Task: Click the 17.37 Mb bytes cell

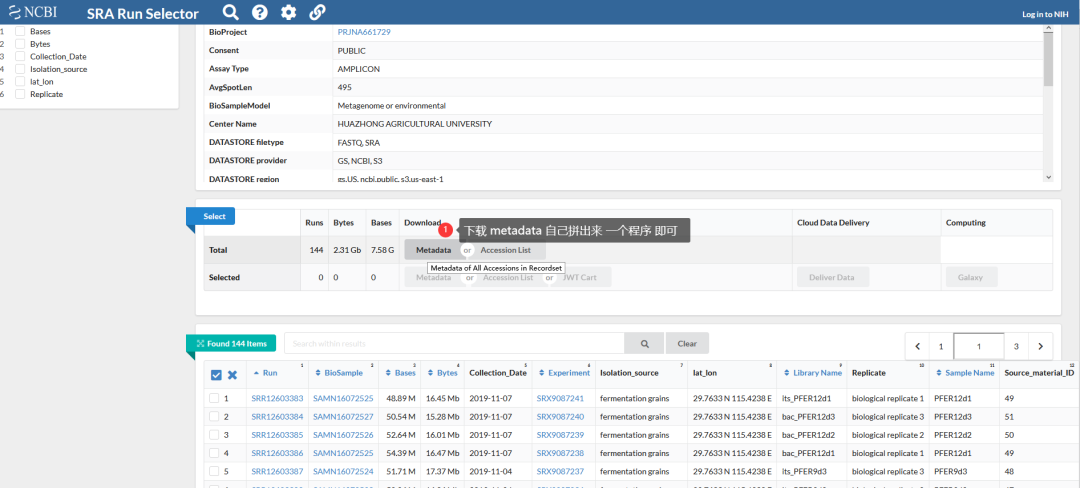Action: 442,471
